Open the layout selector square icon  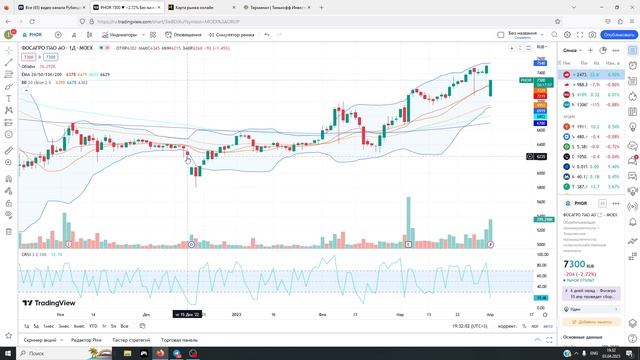(x=501, y=35)
